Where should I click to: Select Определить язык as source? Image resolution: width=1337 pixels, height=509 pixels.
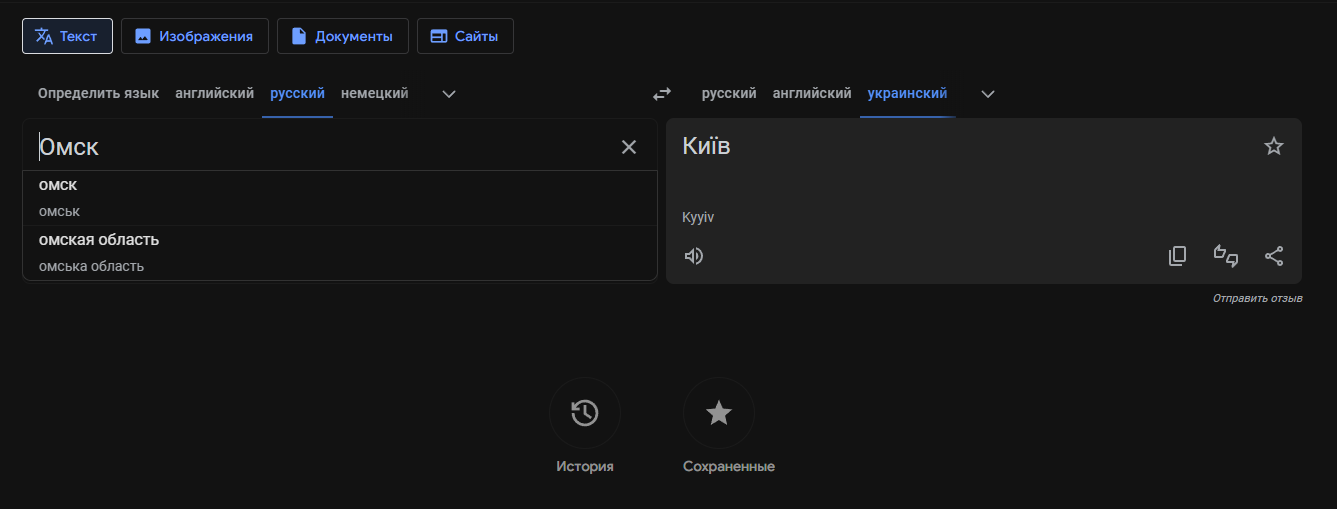(98, 94)
